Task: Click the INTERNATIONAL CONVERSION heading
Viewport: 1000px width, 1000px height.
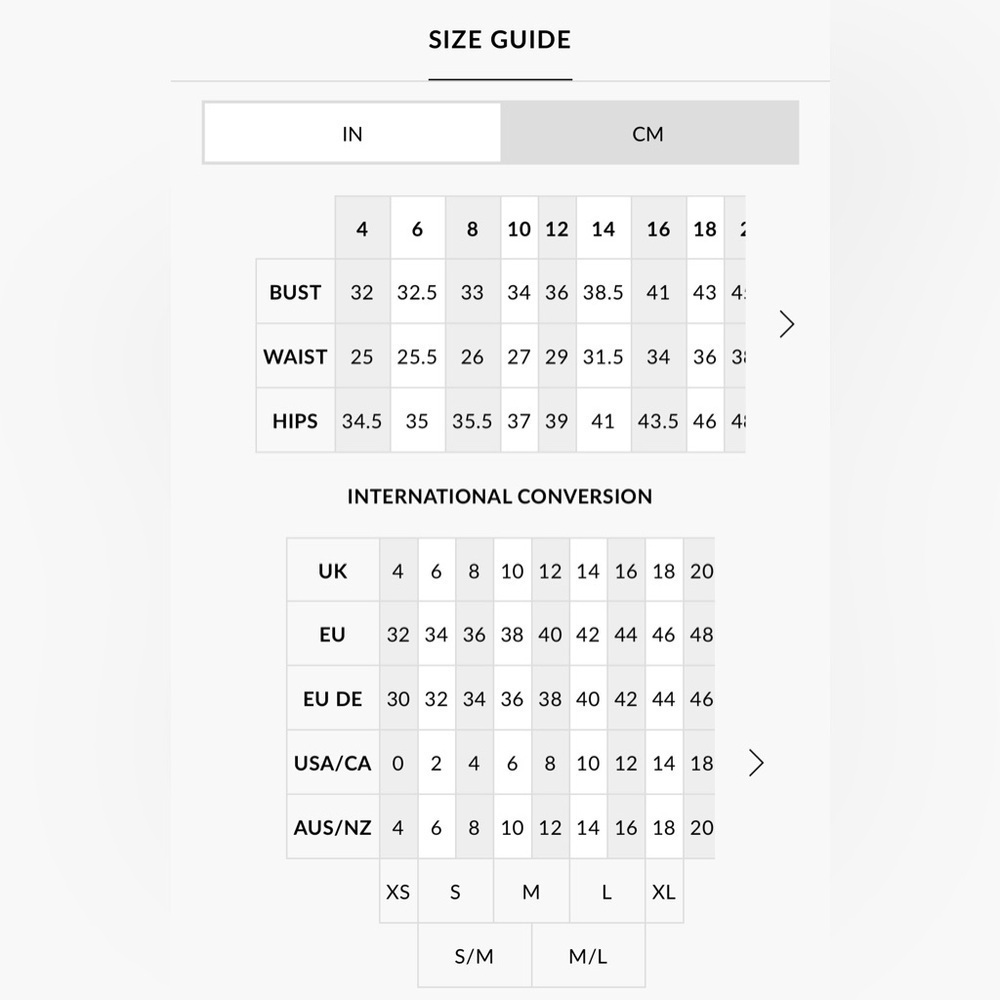Action: 500,496
